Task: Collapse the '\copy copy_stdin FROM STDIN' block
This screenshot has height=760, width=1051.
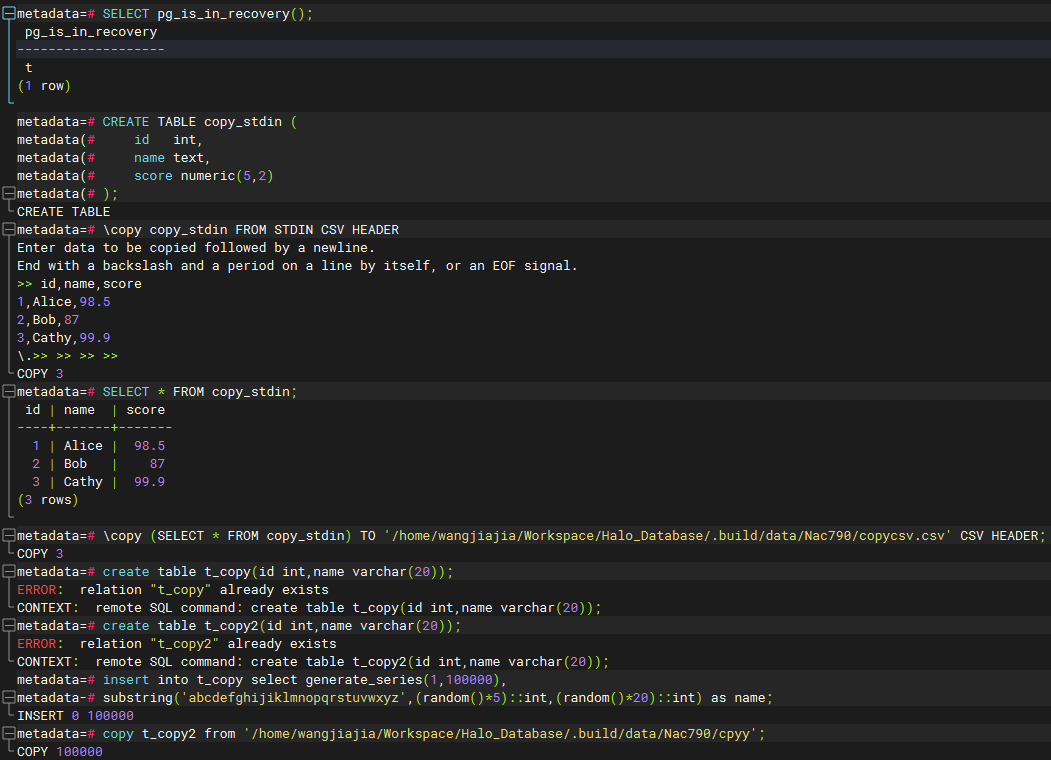Action: 9,230
